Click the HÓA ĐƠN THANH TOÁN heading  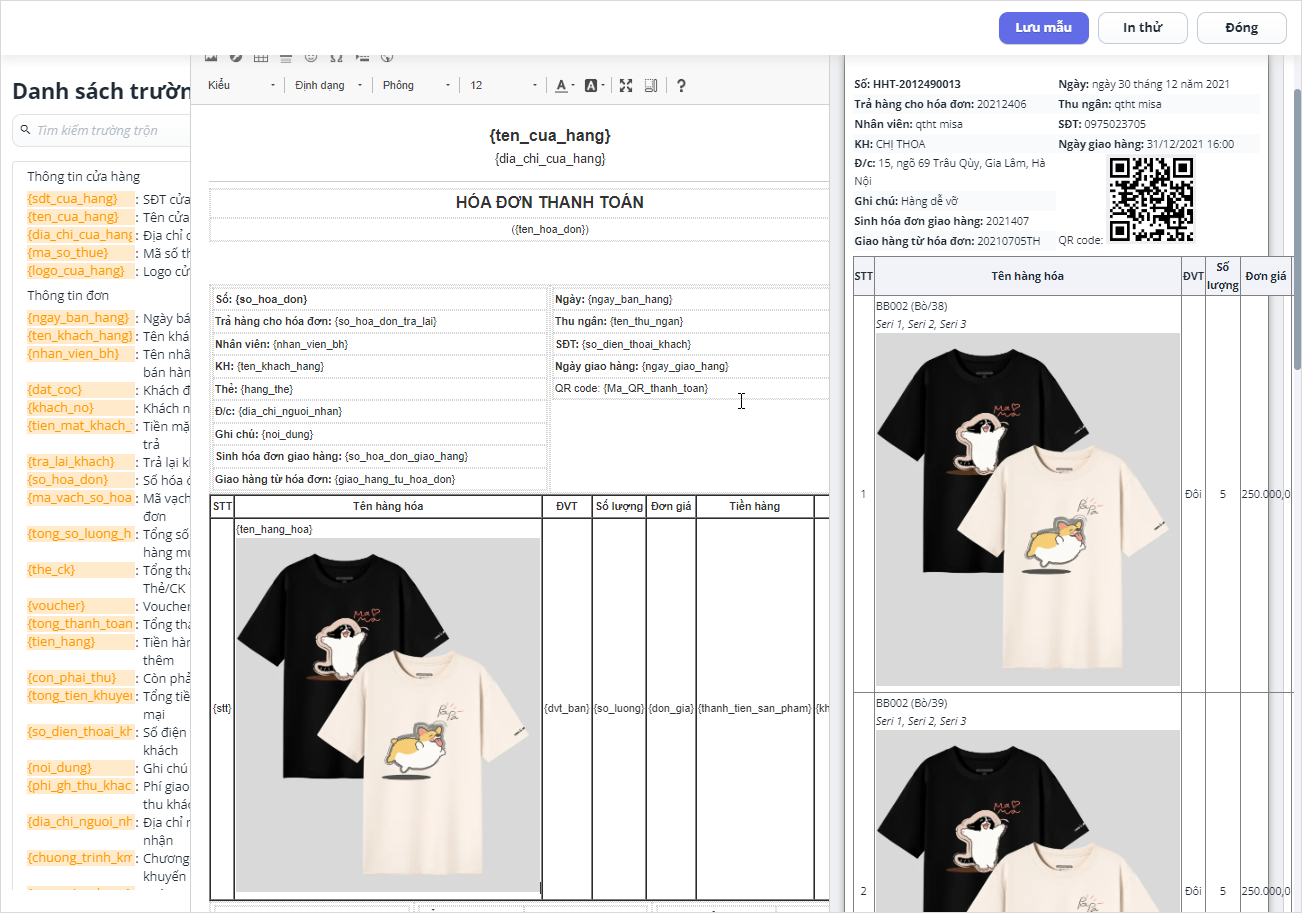coord(550,202)
